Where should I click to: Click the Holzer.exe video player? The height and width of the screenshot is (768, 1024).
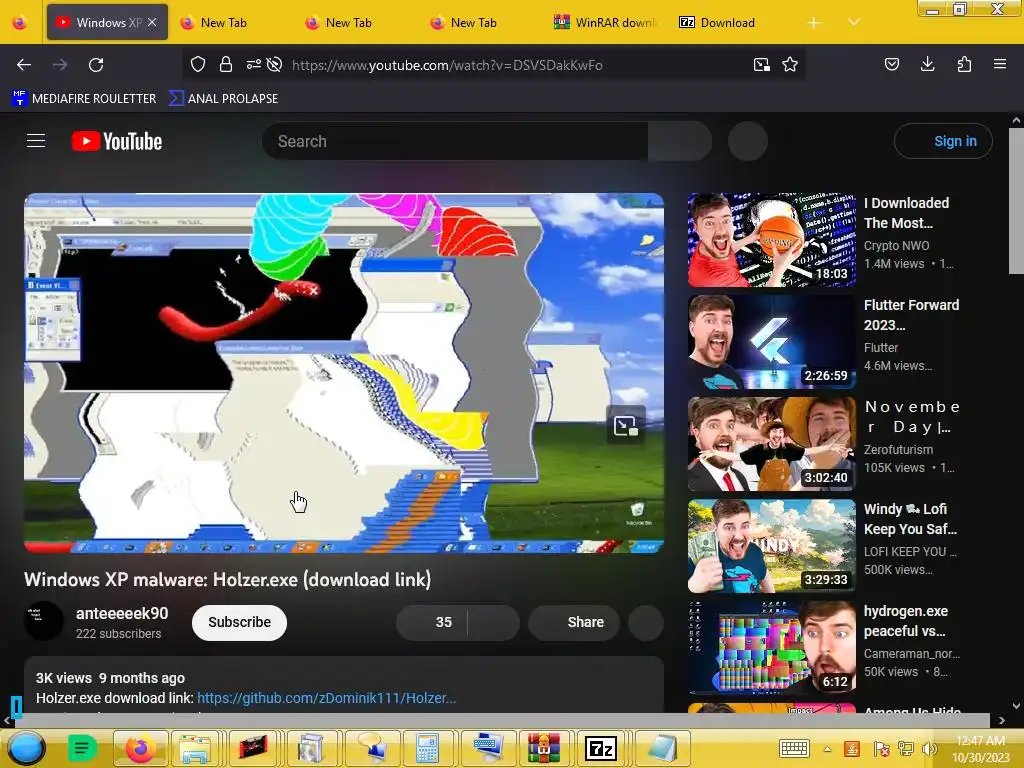pos(344,373)
